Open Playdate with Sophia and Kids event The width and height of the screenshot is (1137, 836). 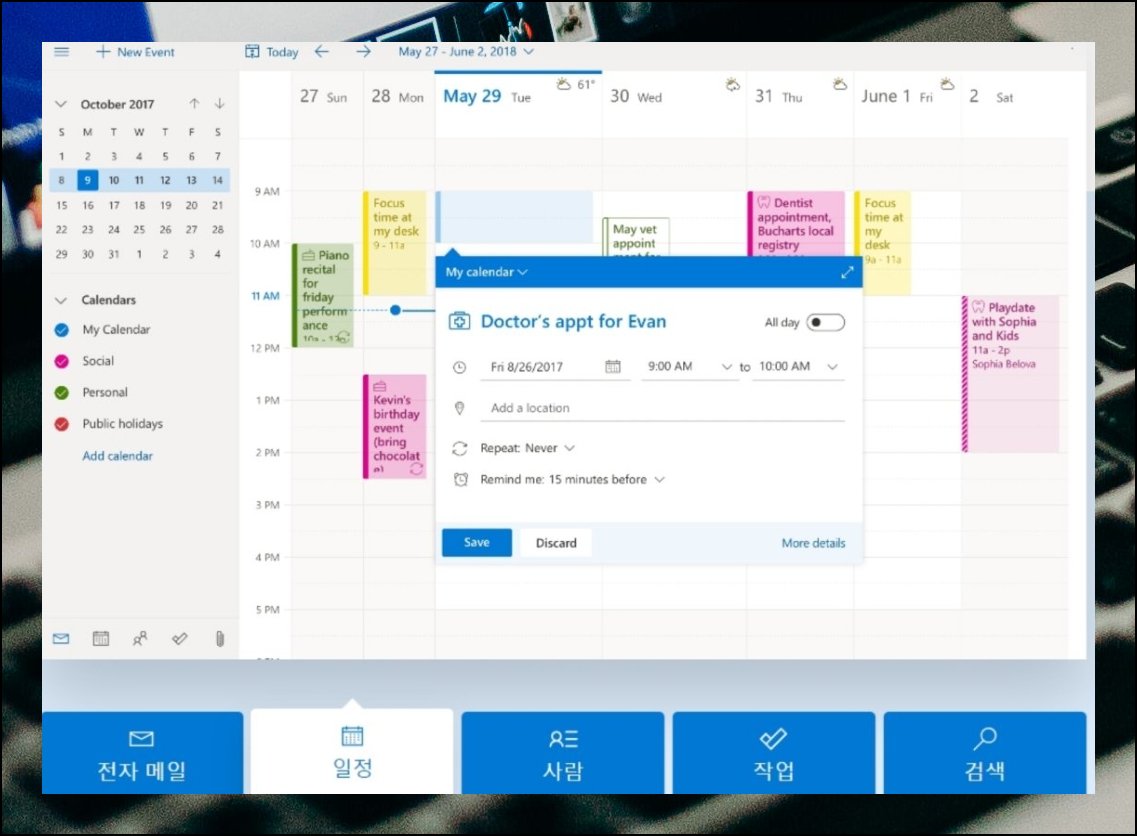(x=1010, y=373)
